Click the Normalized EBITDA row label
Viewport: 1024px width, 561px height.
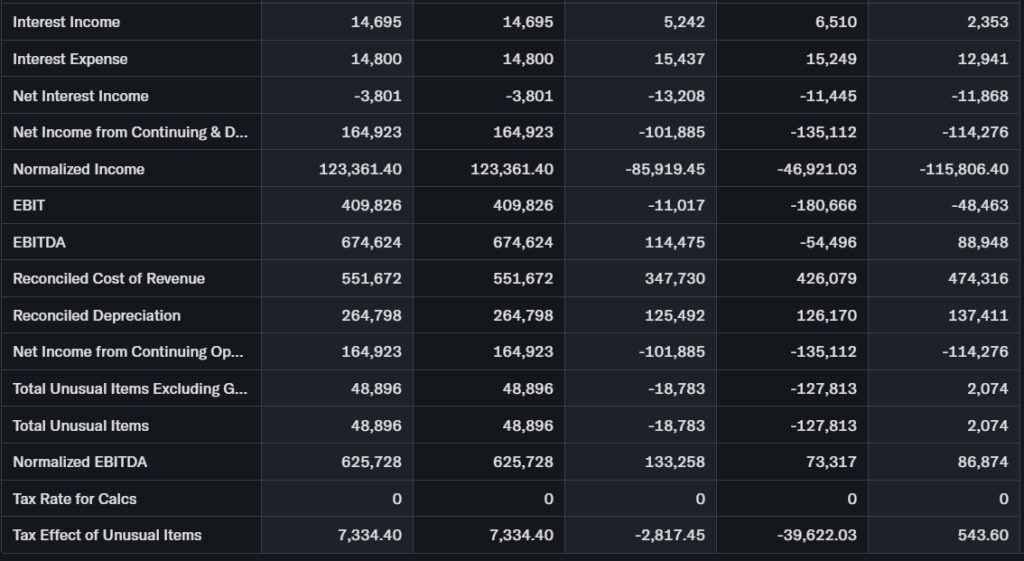pyautogui.click(x=79, y=462)
